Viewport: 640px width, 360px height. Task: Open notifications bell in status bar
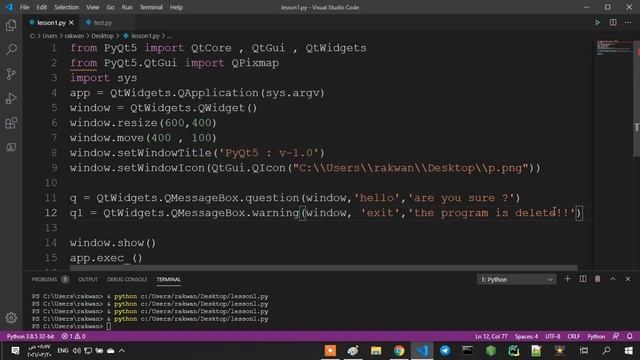click(x=630, y=336)
